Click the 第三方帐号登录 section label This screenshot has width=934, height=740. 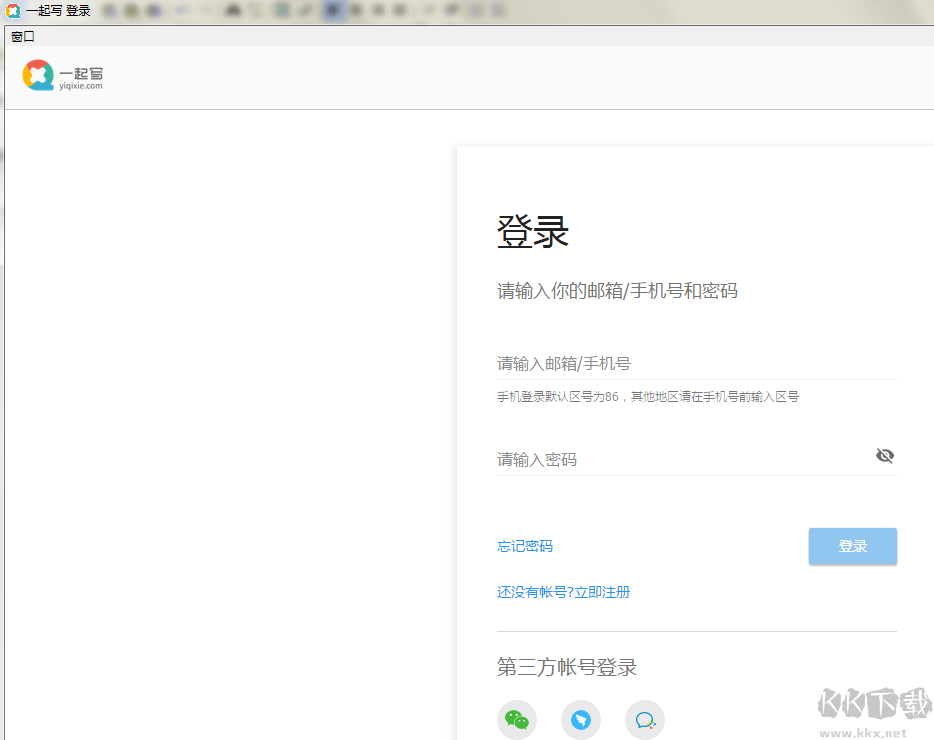pyautogui.click(x=567, y=667)
